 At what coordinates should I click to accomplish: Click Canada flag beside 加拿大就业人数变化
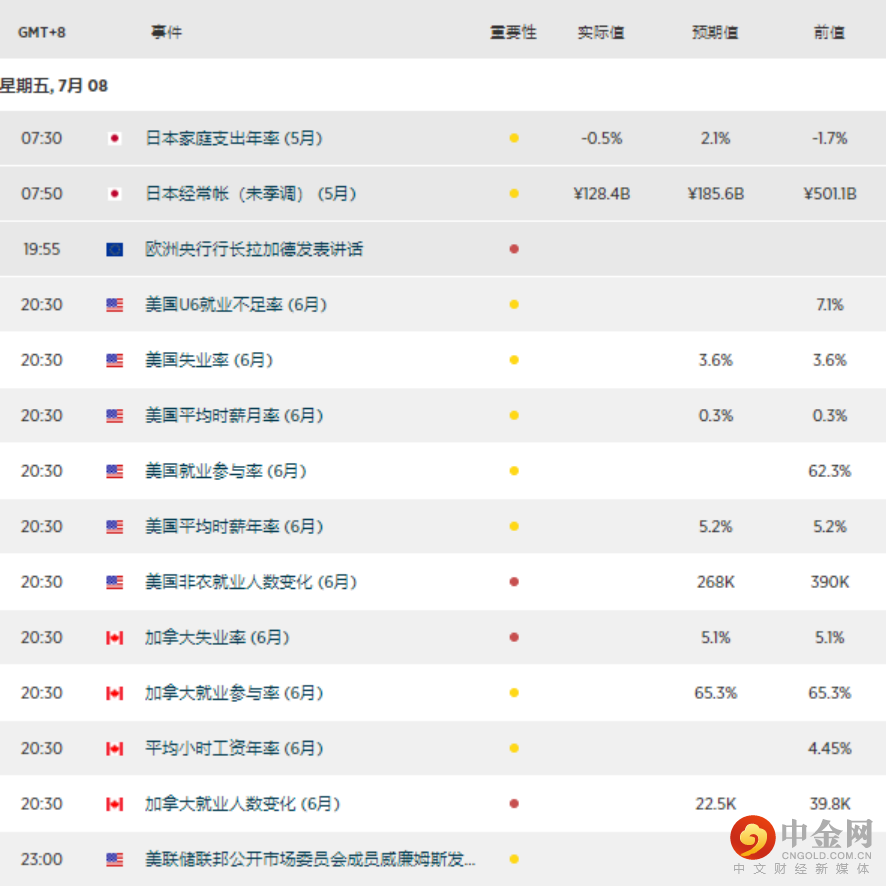tap(115, 803)
